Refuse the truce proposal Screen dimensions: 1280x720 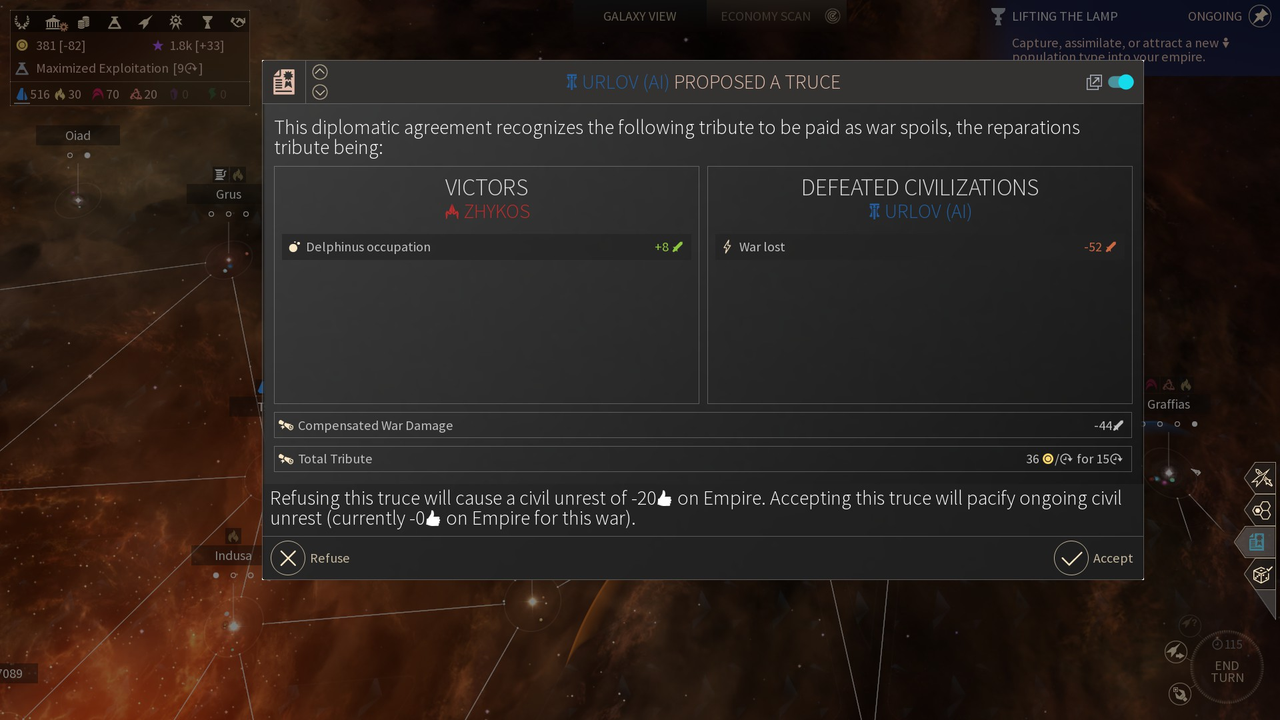tap(311, 558)
